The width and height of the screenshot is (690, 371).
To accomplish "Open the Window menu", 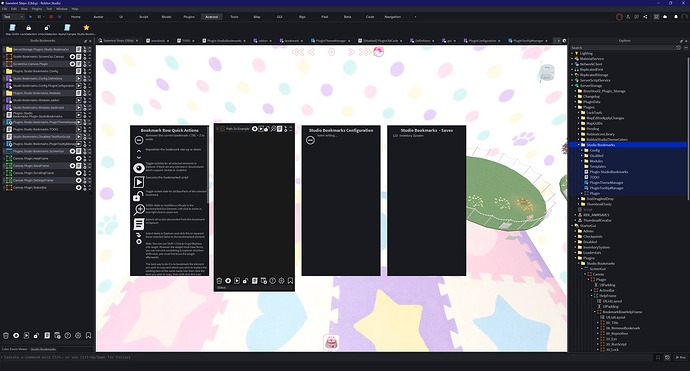I will [62, 9].
